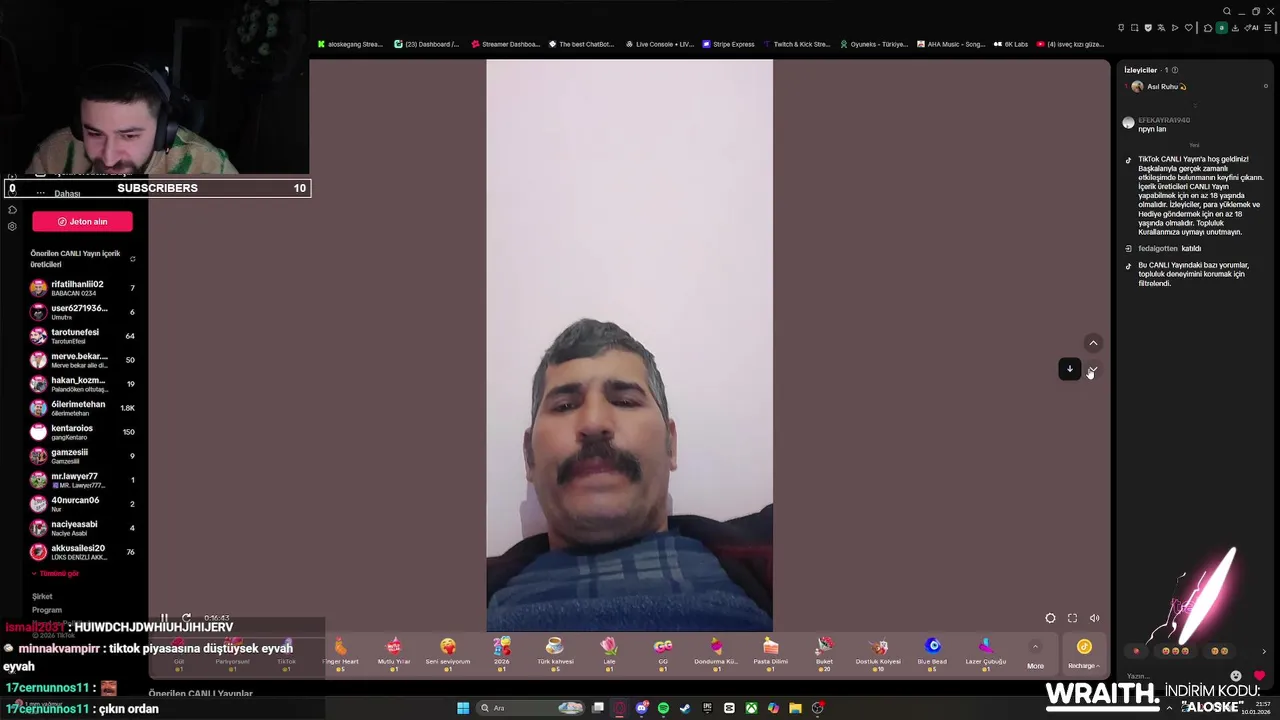Expand More gifts
Screen dimensions: 1280x720
1035,656
